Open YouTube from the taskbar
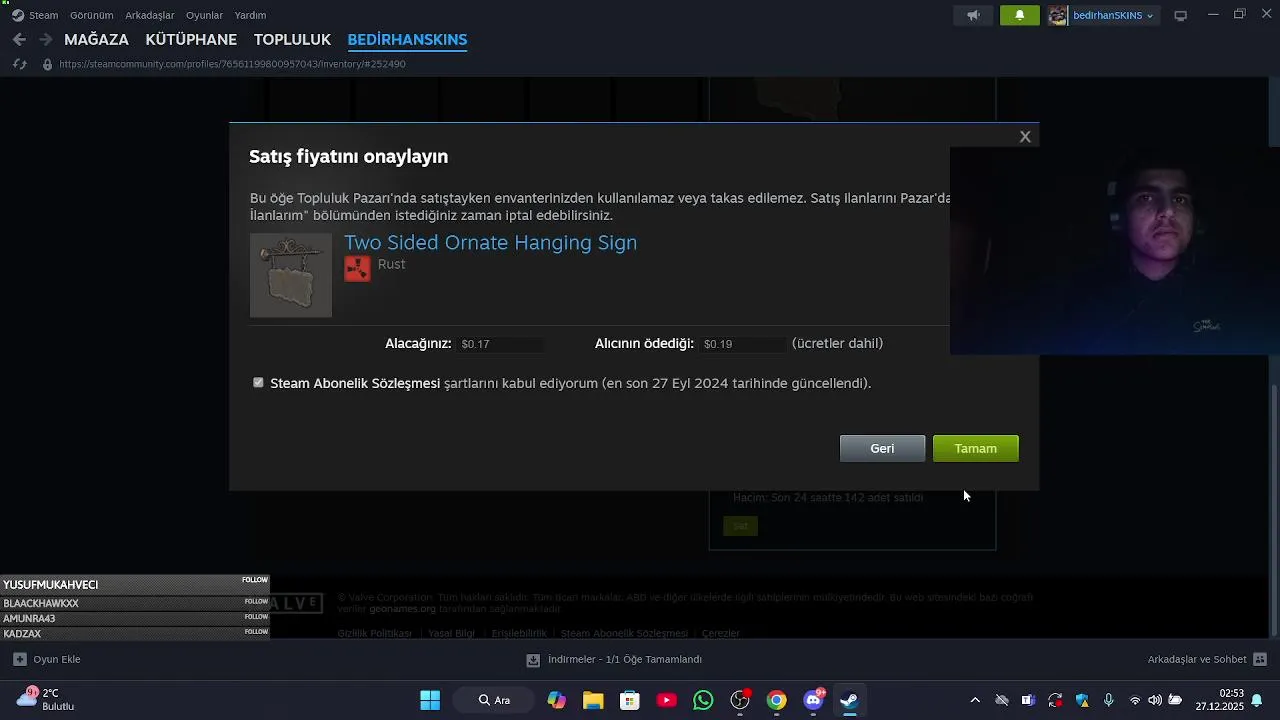1280x720 pixels. tap(666, 700)
